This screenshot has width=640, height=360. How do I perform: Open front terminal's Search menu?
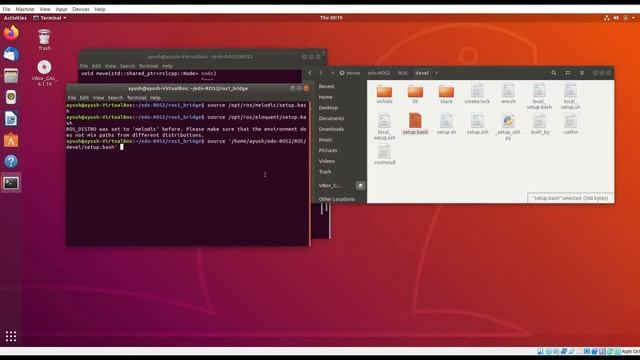(x=115, y=98)
